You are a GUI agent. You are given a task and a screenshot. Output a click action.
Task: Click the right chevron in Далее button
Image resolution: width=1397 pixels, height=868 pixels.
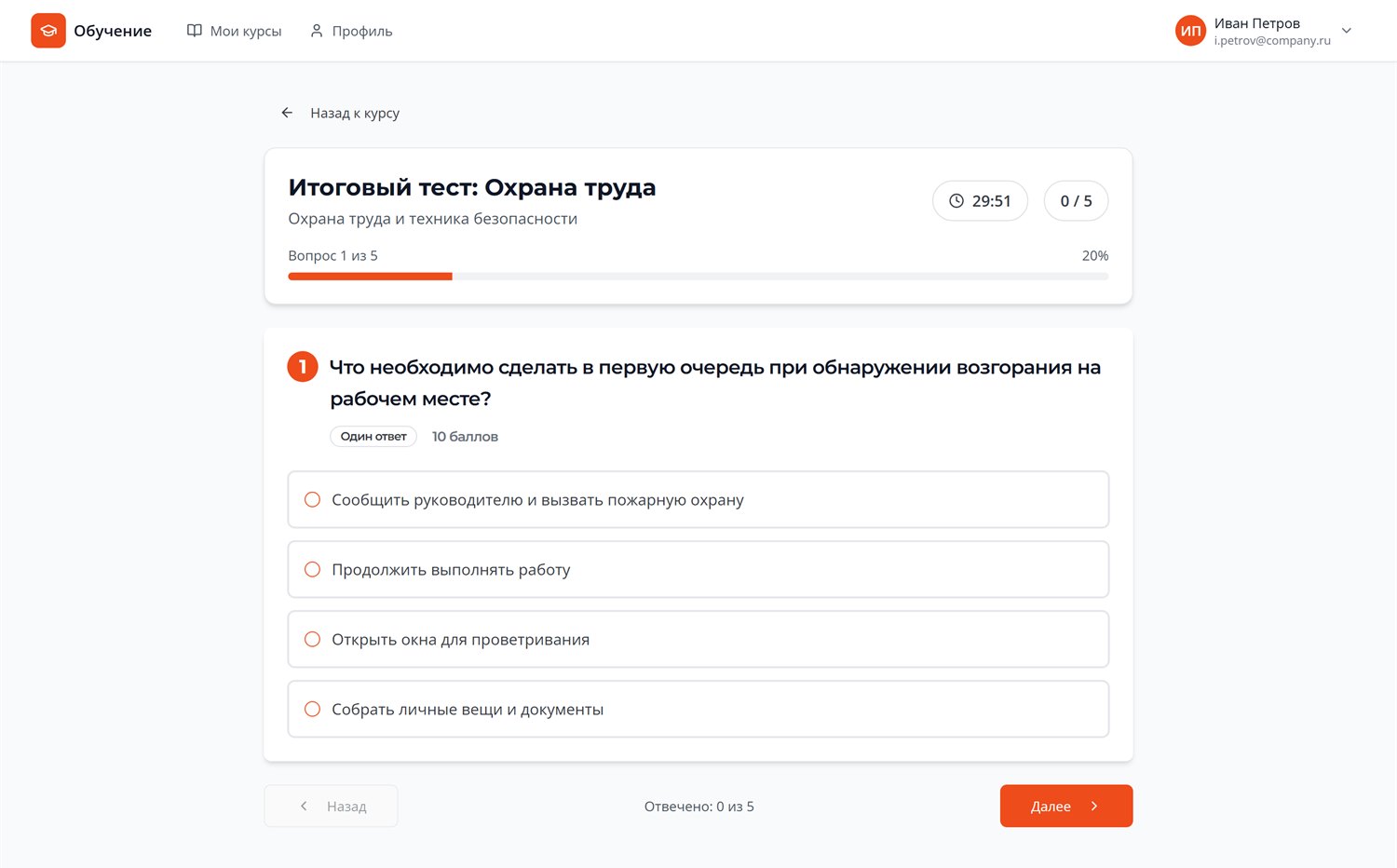pyautogui.click(x=1094, y=807)
